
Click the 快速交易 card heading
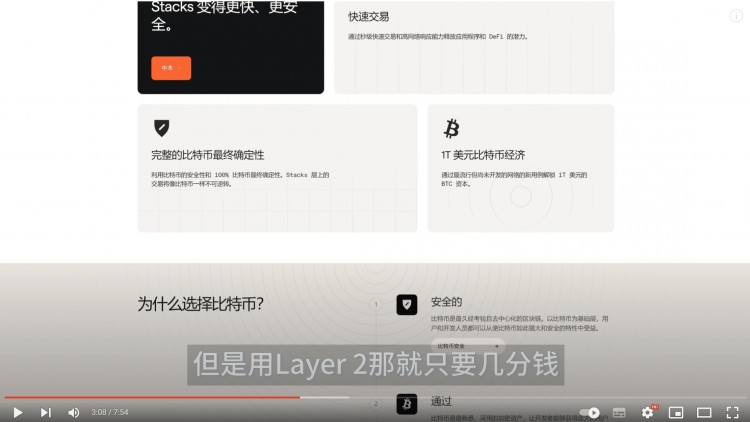(x=368, y=17)
